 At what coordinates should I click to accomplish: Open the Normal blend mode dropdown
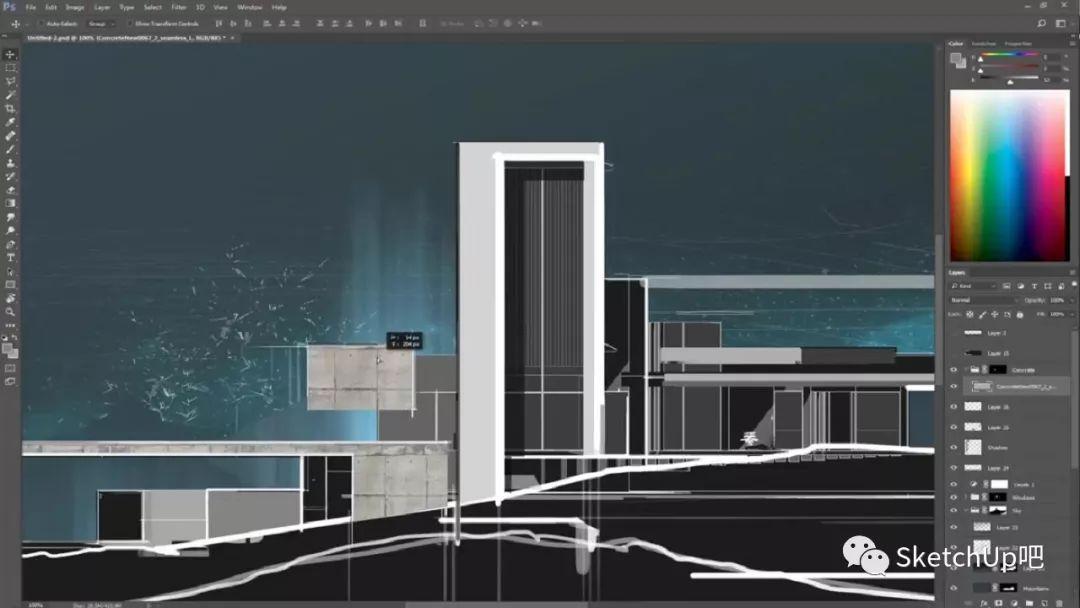point(984,300)
